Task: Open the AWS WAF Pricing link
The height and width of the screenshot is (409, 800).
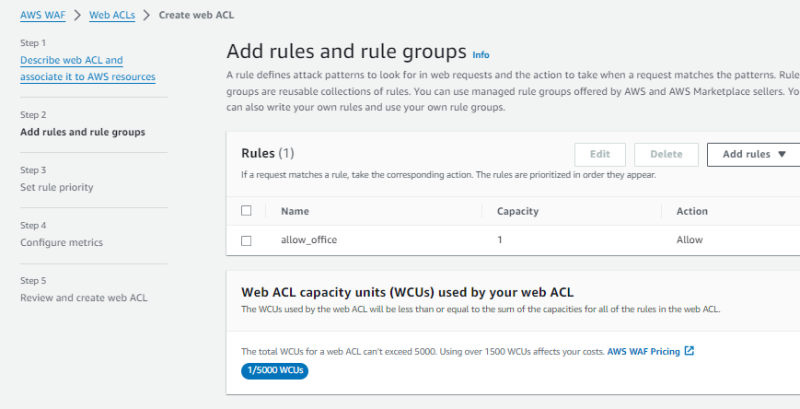Action: (643, 351)
